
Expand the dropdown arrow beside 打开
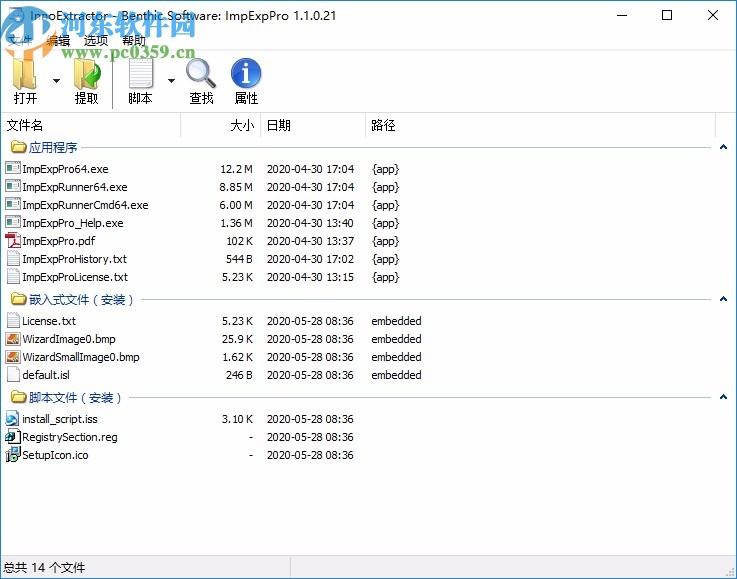click(x=56, y=81)
